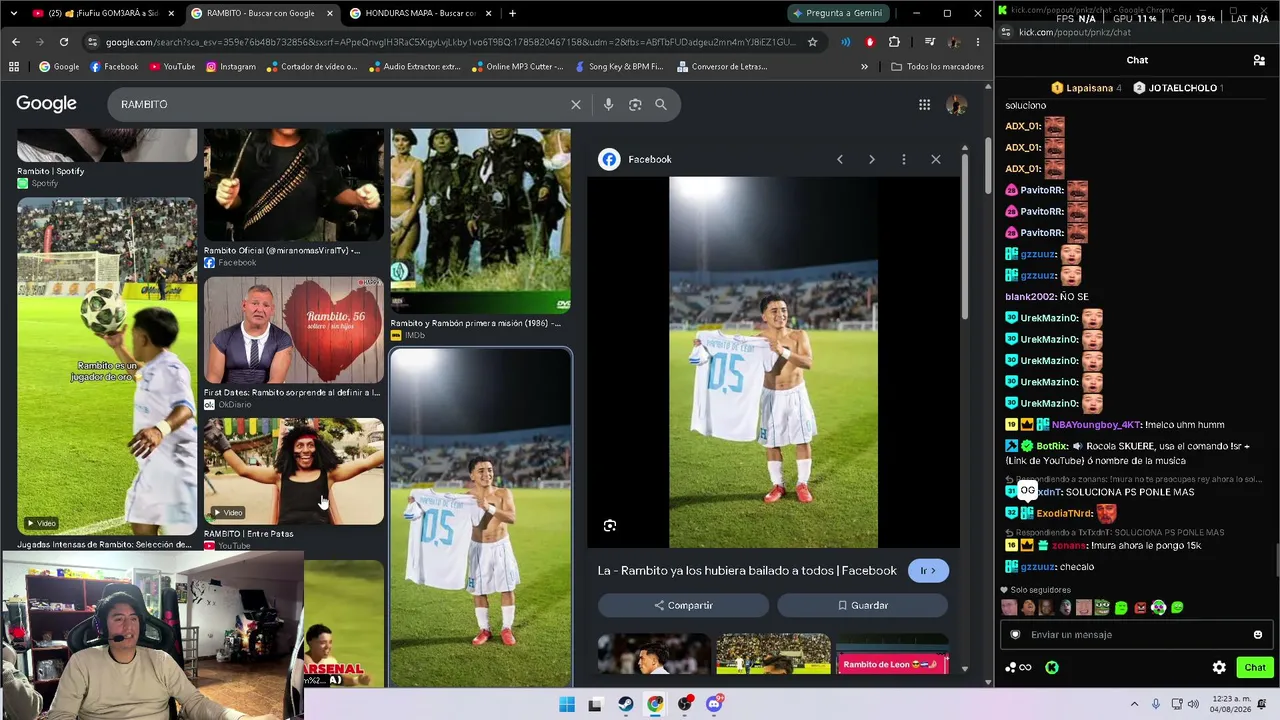Image resolution: width=1280 pixels, height=720 pixels.
Task: Click Compartir to share the image
Action: [x=683, y=605]
